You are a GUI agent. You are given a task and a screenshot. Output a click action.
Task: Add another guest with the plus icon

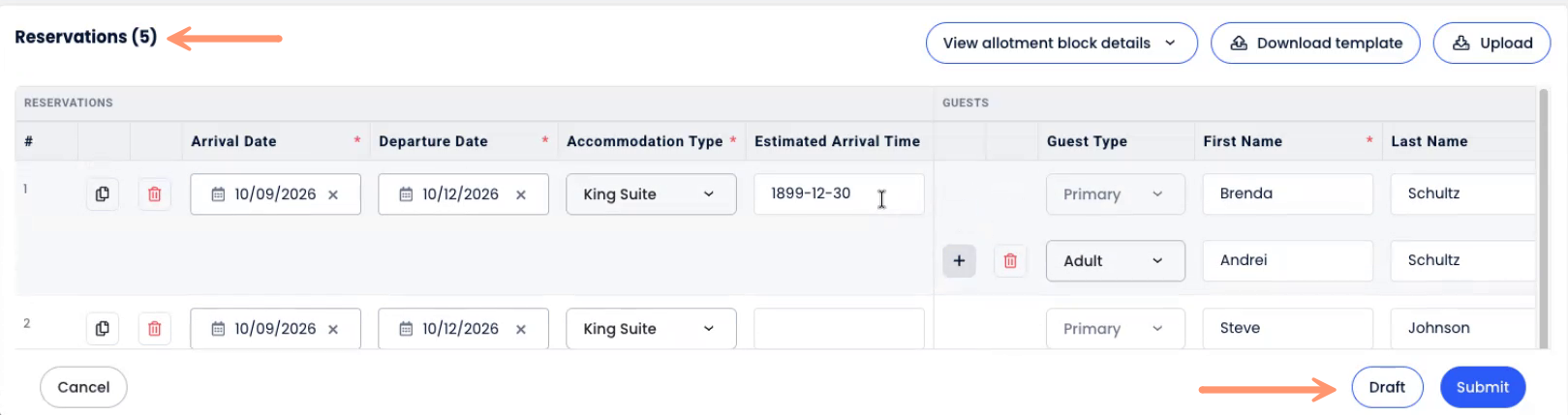coord(959,261)
